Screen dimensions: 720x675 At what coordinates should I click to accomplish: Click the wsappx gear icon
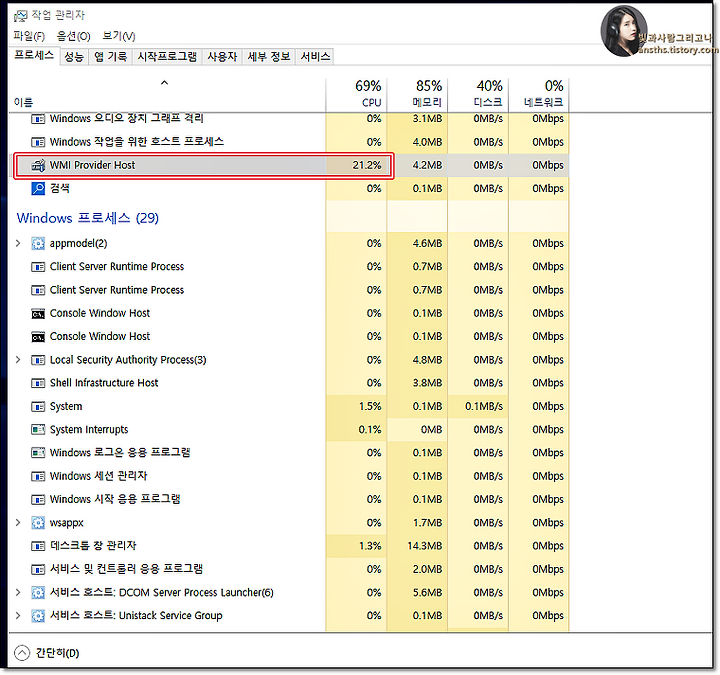click(x=38, y=523)
